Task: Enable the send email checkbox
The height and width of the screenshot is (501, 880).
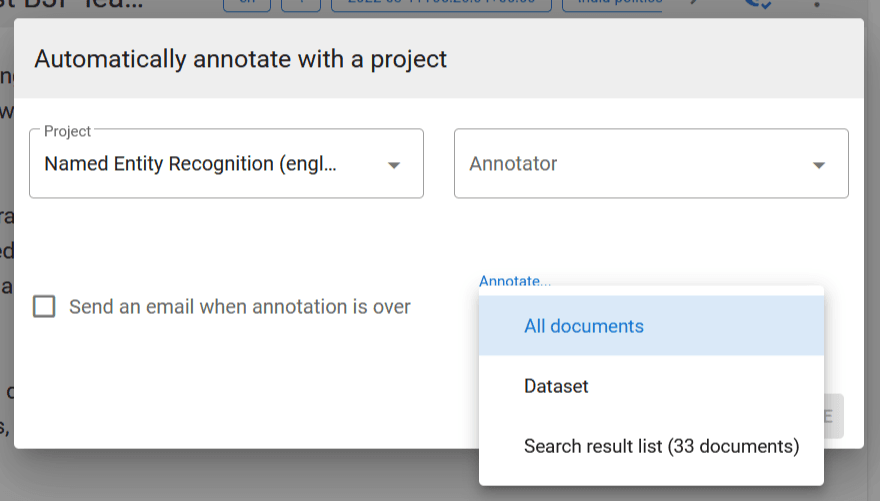Action: coord(44,307)
